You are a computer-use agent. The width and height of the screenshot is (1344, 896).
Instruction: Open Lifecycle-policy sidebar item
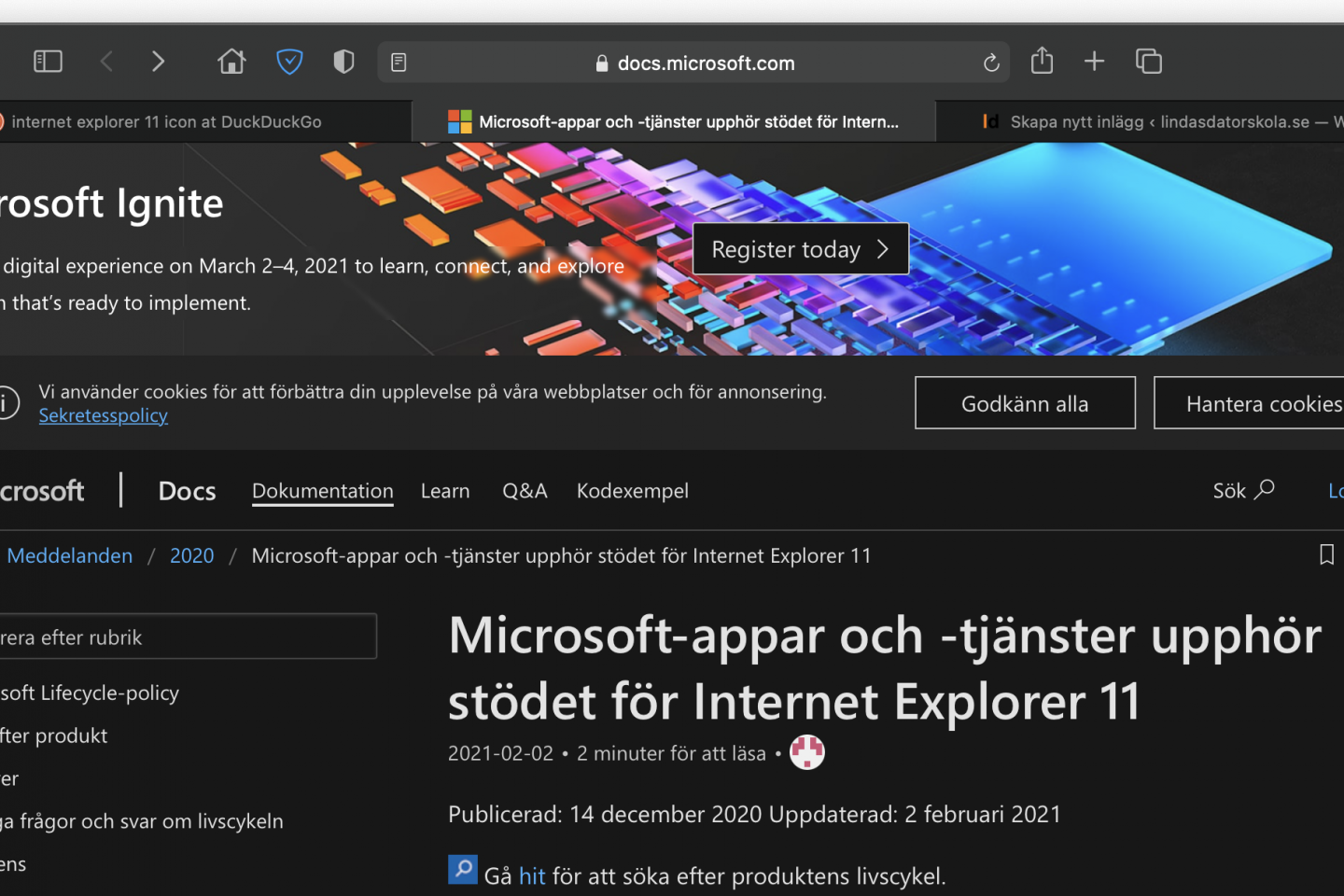(x=90, y=693)
